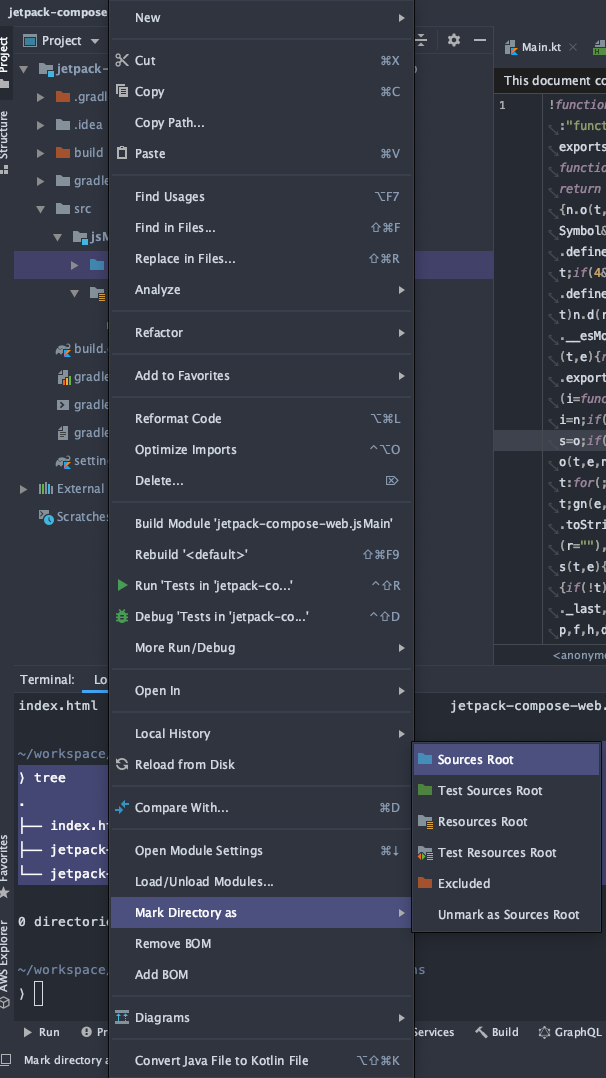The width and height of the screenshot is (606, 1078).
Task: Click the Run green arrow icon
Action: point(28,1031)
